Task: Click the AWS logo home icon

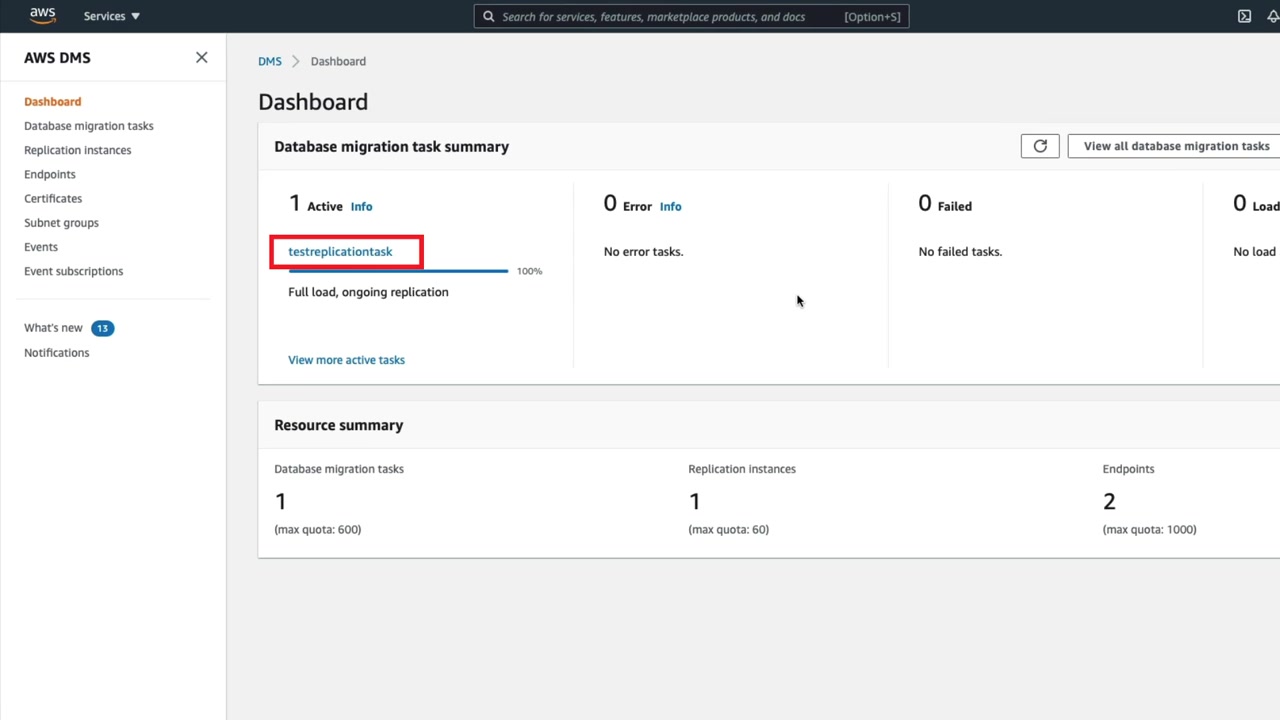Action: tap(42, 16)
